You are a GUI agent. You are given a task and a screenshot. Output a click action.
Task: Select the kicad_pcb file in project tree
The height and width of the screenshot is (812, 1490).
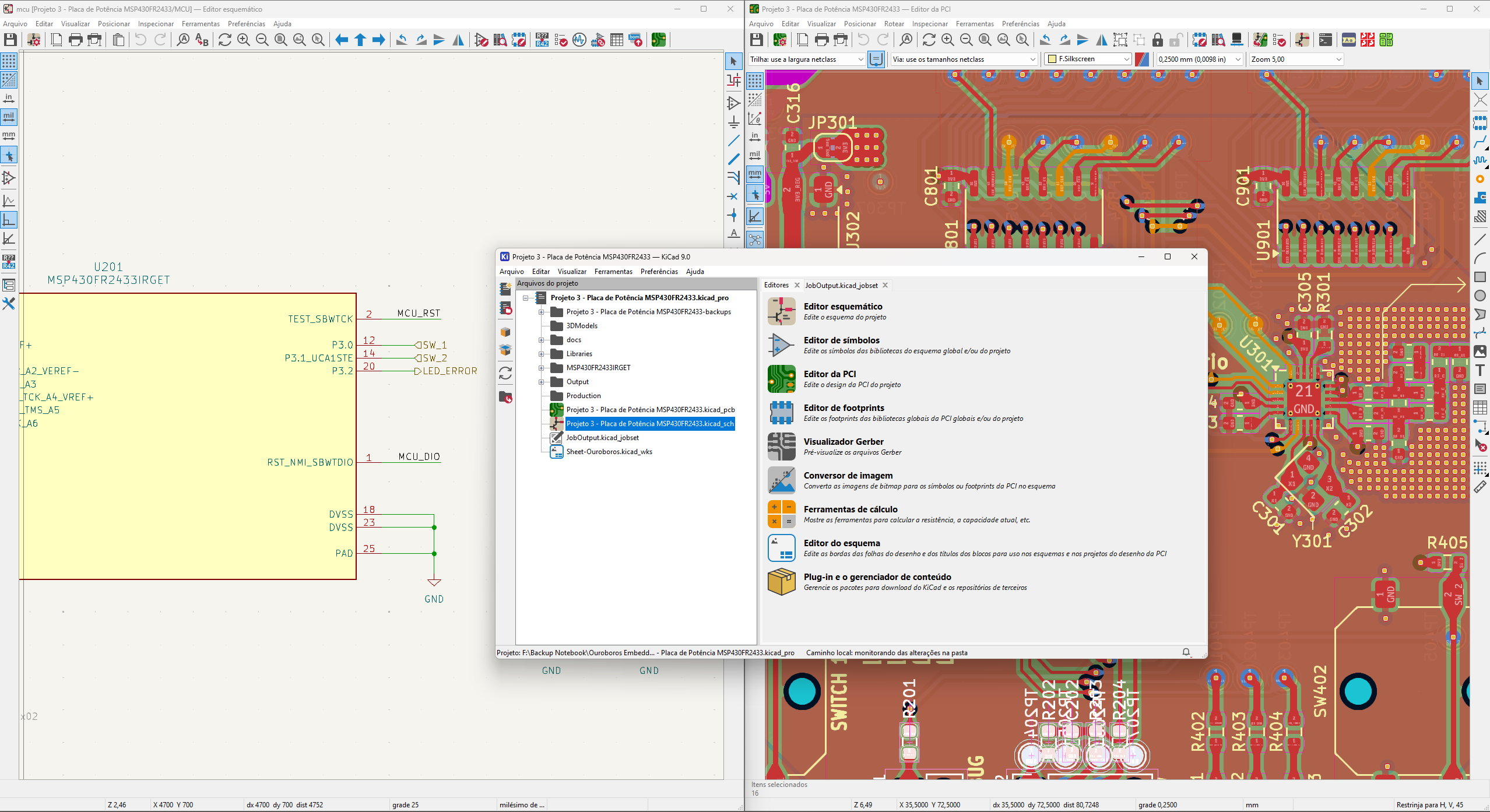[650, 410]
